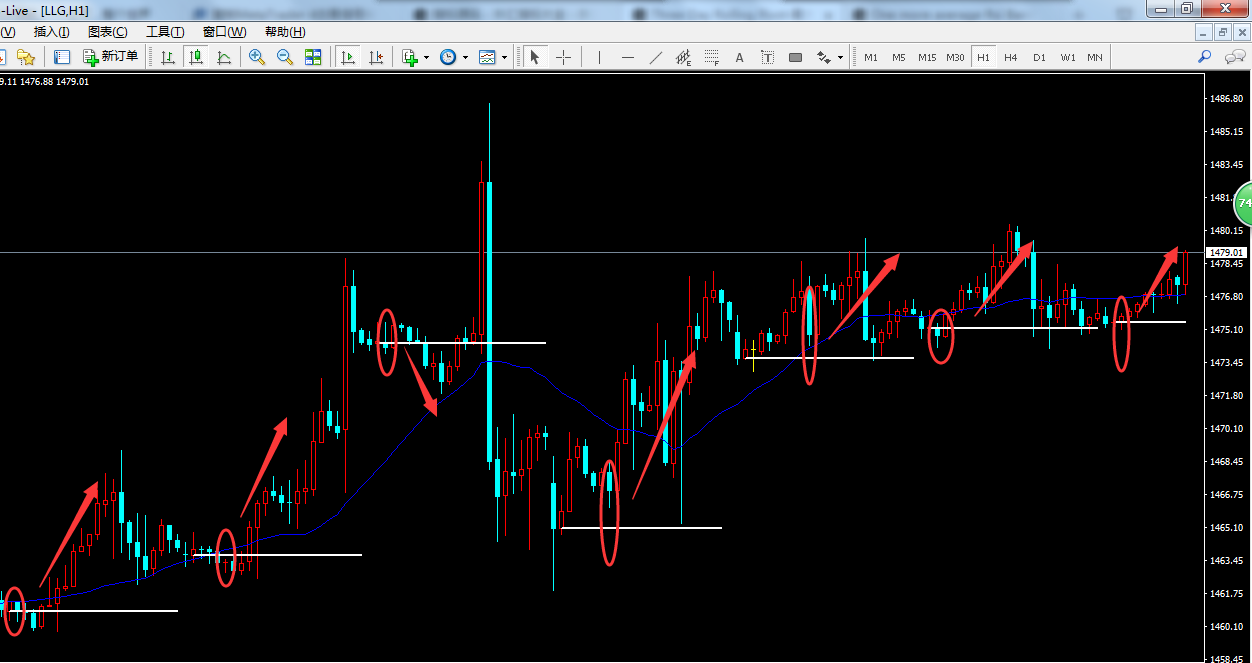Select the Fibonacci retracement tool

point(712,57)
